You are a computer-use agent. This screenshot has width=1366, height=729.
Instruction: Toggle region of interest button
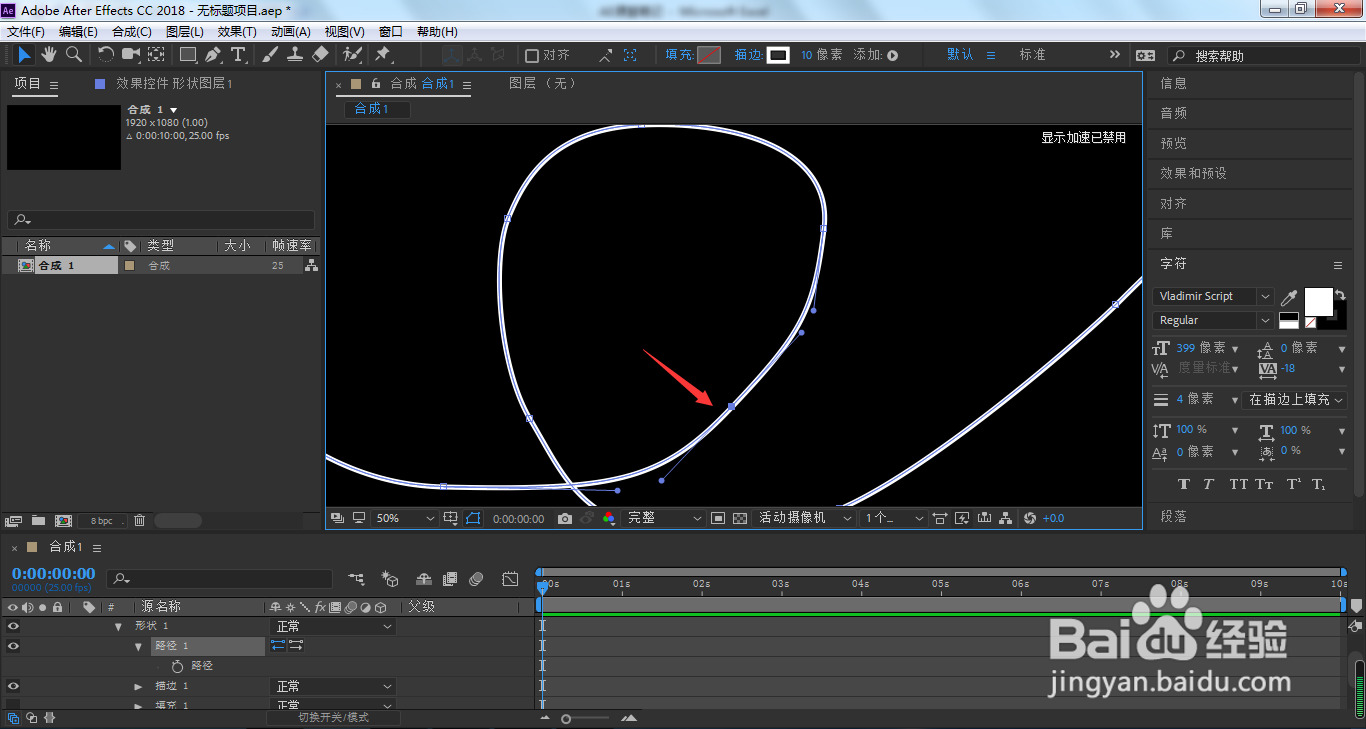pos(718,518)
